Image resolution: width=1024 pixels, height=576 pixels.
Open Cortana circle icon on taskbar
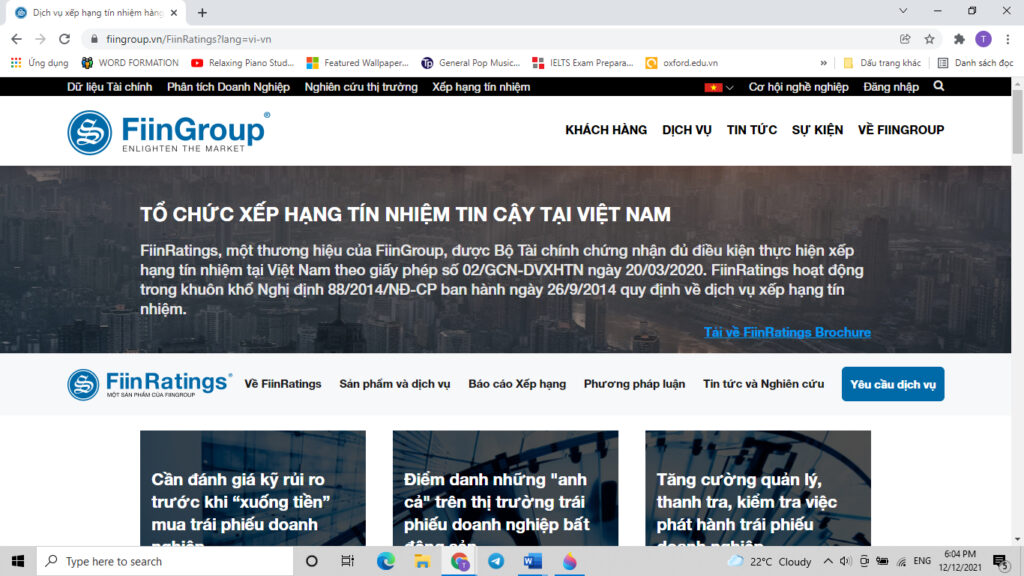point(312,561)
